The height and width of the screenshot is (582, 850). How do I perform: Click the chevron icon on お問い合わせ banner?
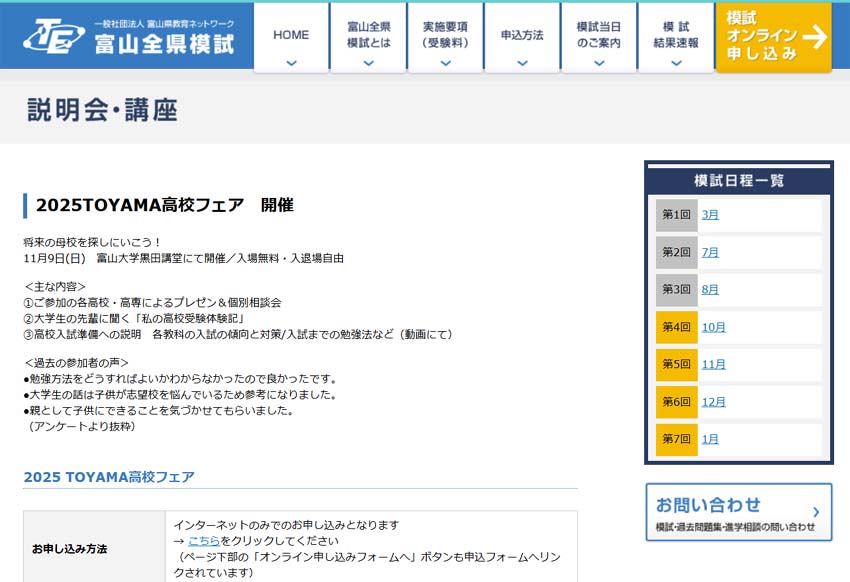tap(816, 512)
